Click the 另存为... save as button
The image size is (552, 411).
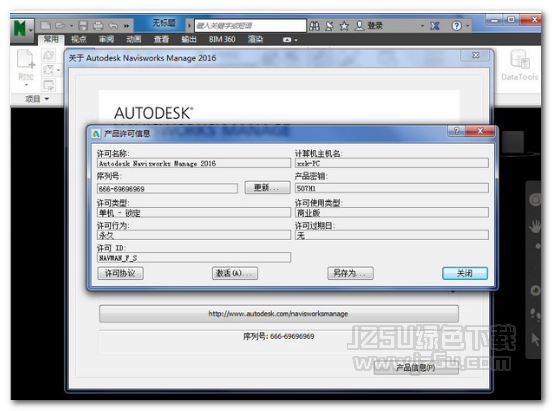point(350,273)
